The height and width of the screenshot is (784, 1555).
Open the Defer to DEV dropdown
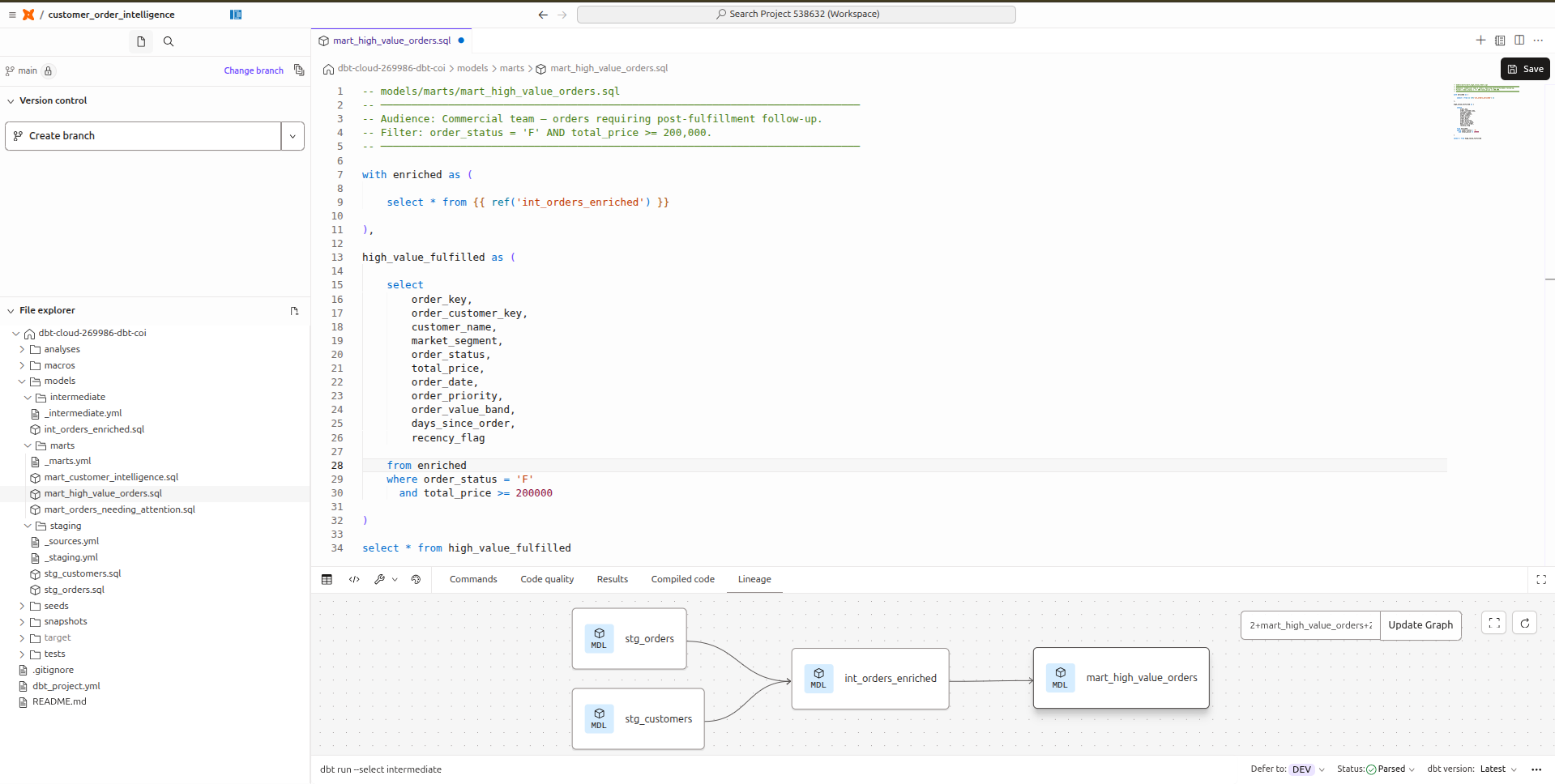coord(1306,769)
